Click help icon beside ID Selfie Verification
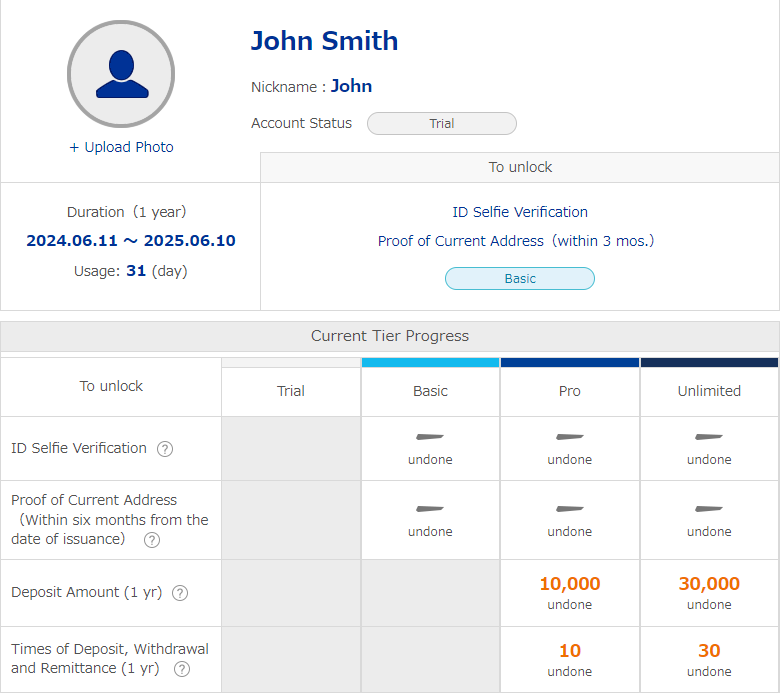Viewport: 782px width, 693px height. pyautogui.click(x=165, y=449)
